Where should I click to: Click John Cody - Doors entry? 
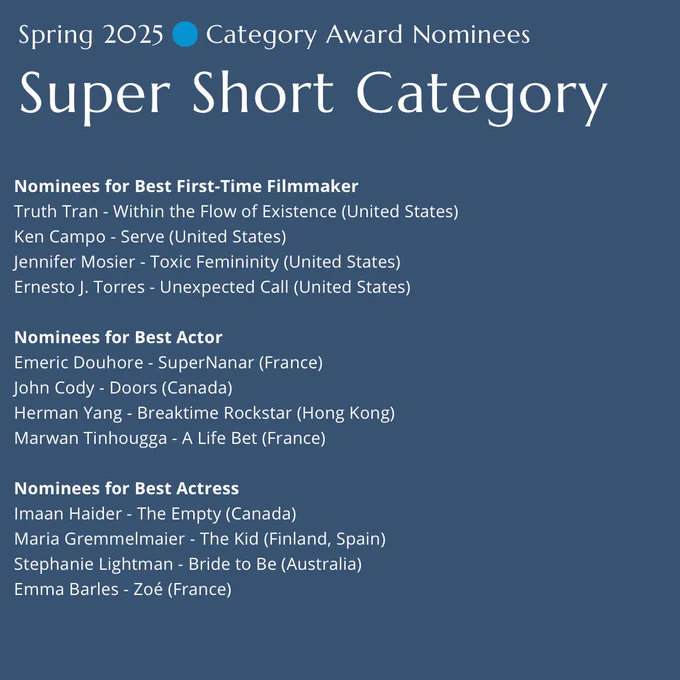(x=123, y=388)
